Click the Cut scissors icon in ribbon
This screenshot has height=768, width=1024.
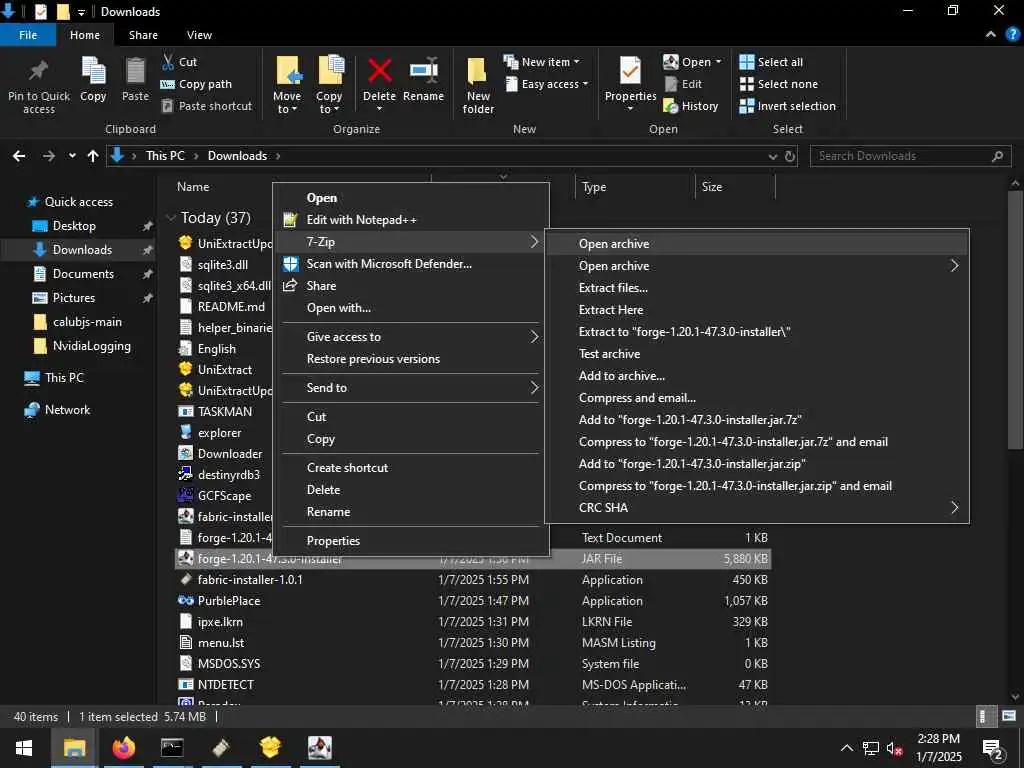pos(168,62)
